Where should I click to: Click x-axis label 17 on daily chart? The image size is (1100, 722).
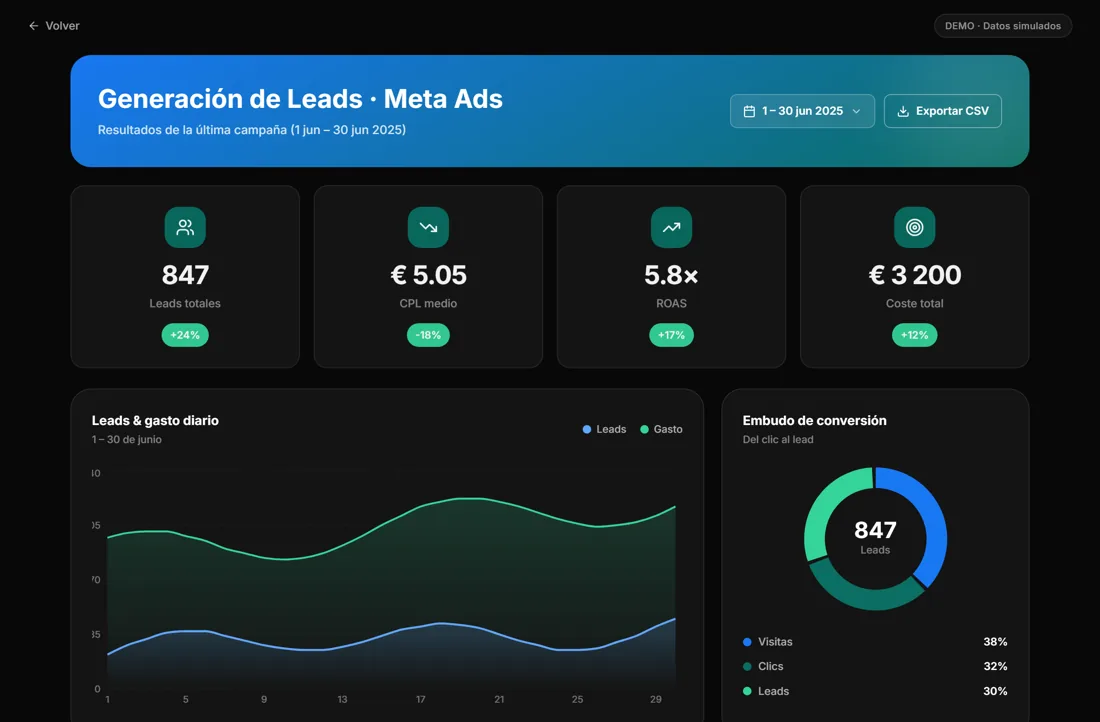pyautogui.click(x=420, y=700)
